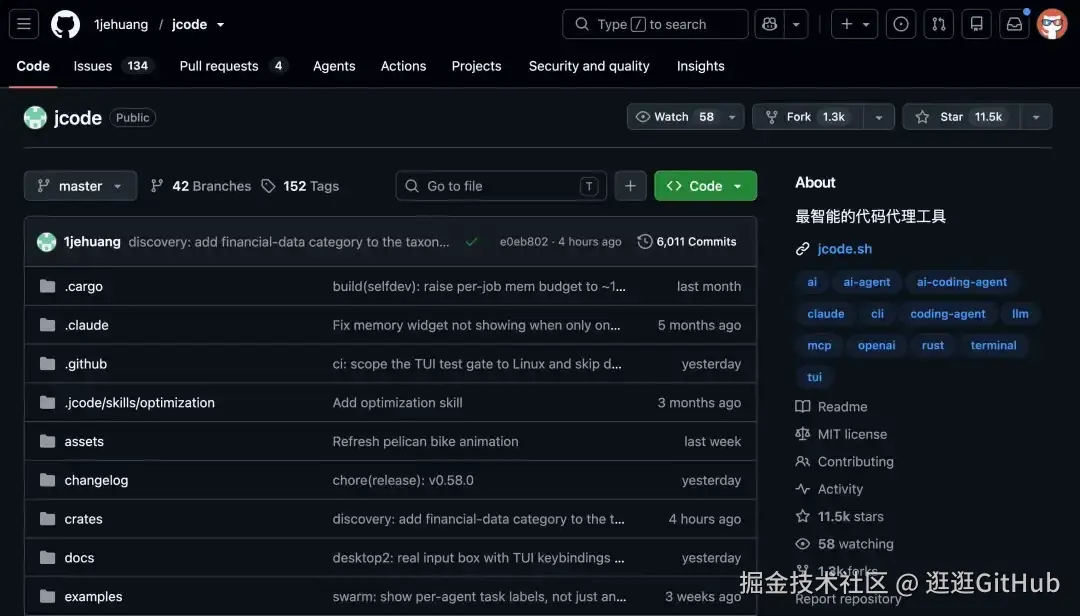Click the star icon next to 11.5k stars
This screenshot has height=616, width=1080.
pyautogui.click(x=802, y=516)
